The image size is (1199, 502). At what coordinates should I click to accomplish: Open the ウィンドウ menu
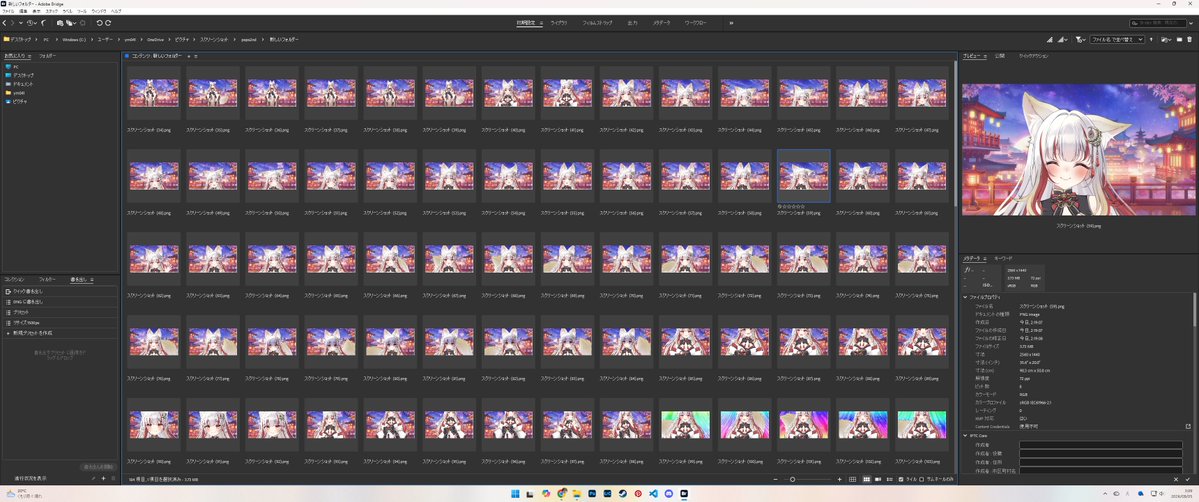99,11
